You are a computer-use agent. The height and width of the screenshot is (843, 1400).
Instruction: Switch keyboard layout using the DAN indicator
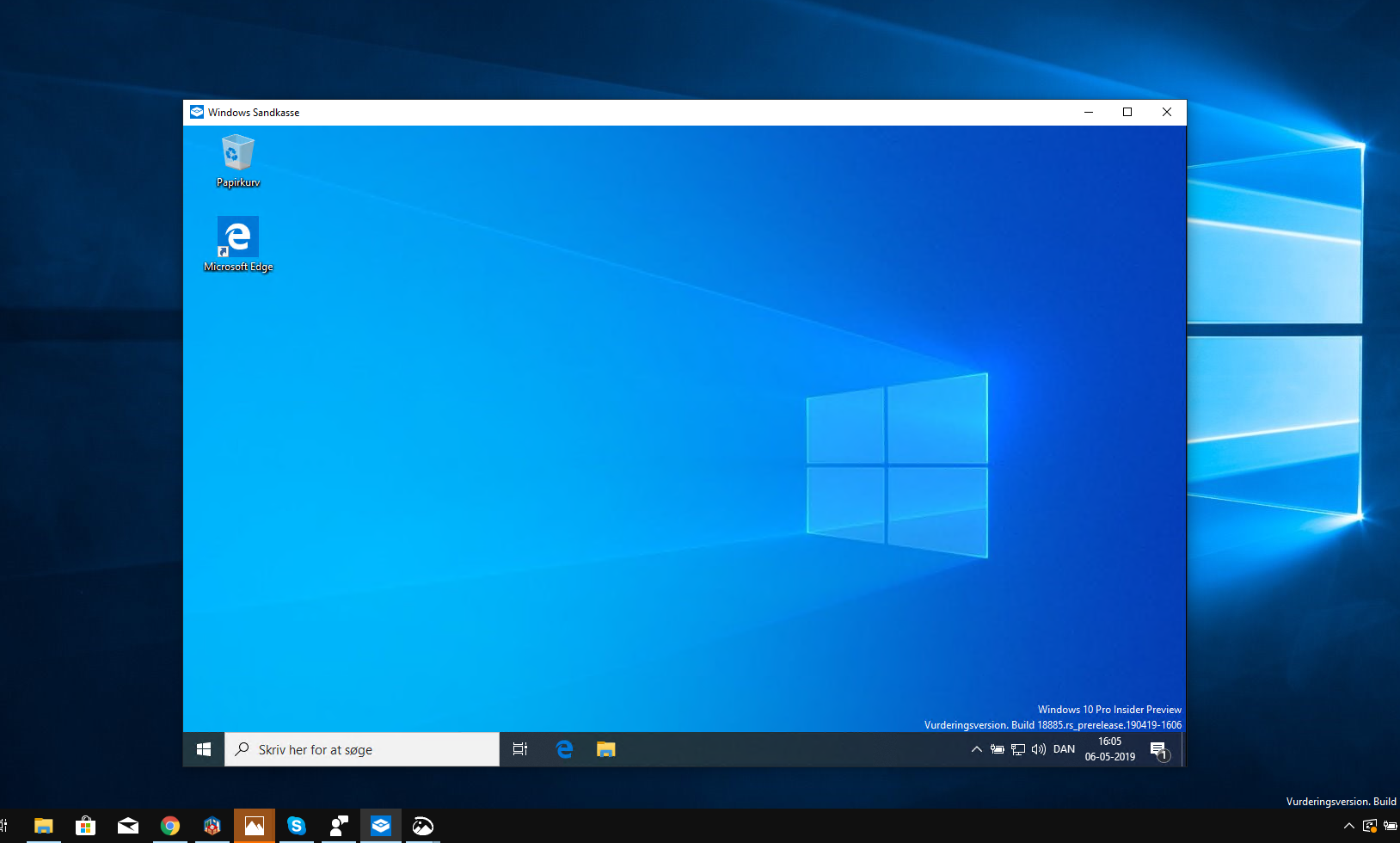click(x=1064, y=748)
